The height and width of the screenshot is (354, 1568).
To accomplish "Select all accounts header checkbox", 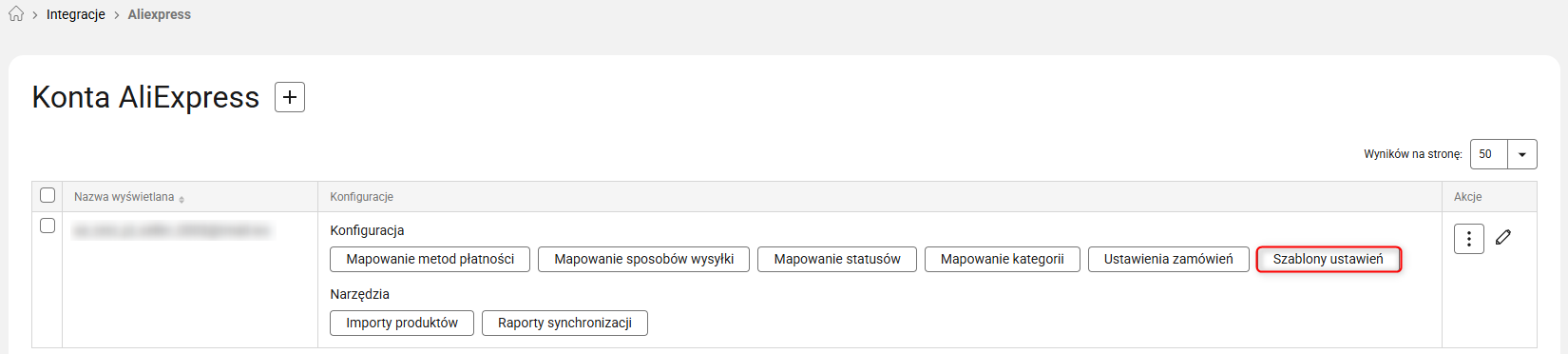I will coord(48,195).
